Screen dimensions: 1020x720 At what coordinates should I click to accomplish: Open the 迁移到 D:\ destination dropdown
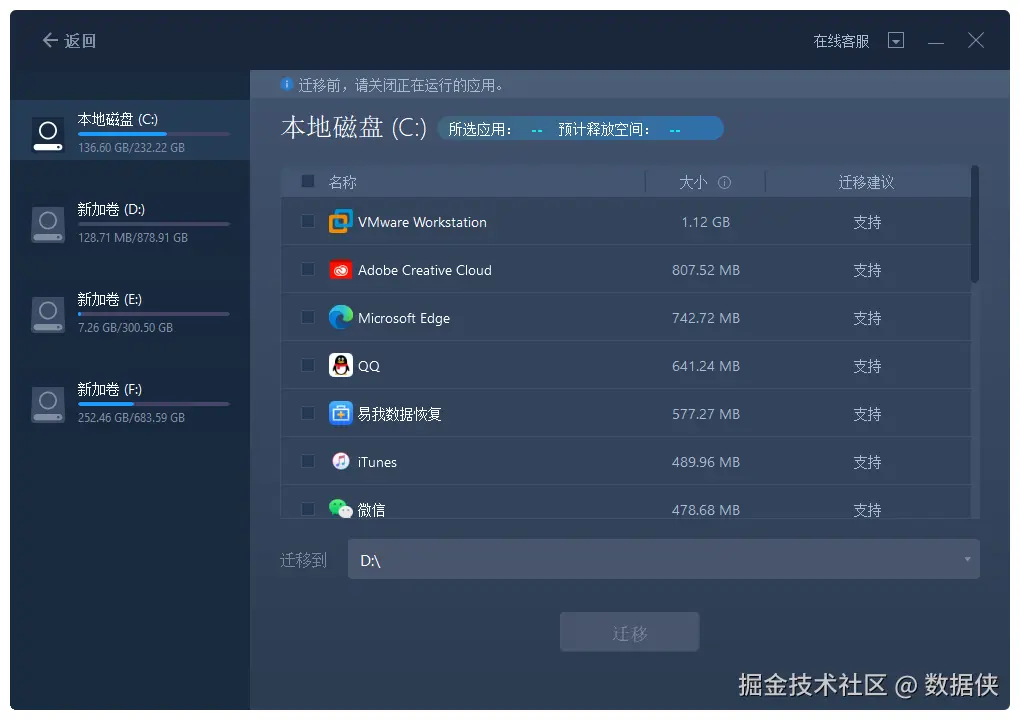click(664, 559)
